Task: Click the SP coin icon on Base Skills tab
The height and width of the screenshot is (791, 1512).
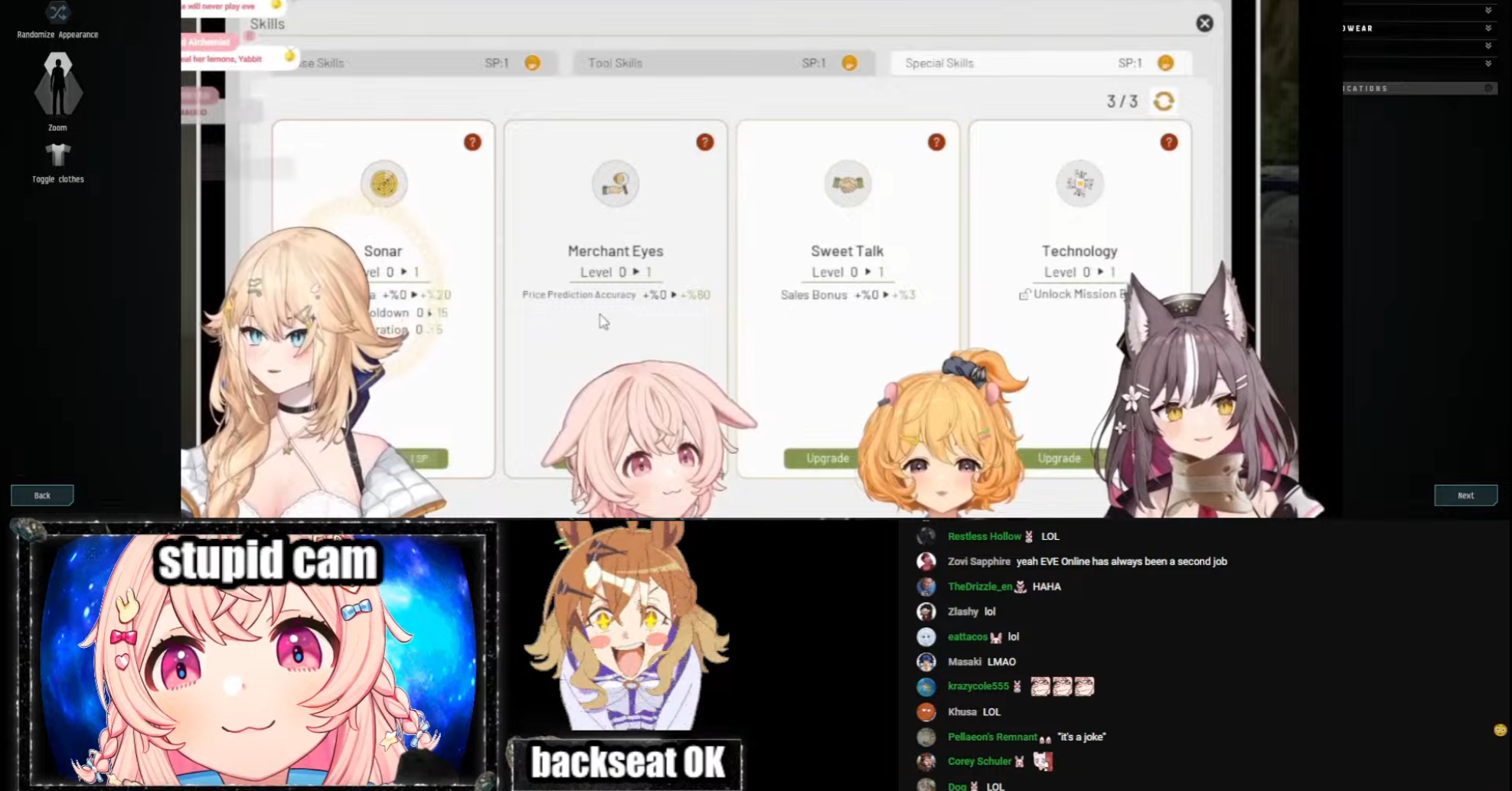Action: coord(533,63)
